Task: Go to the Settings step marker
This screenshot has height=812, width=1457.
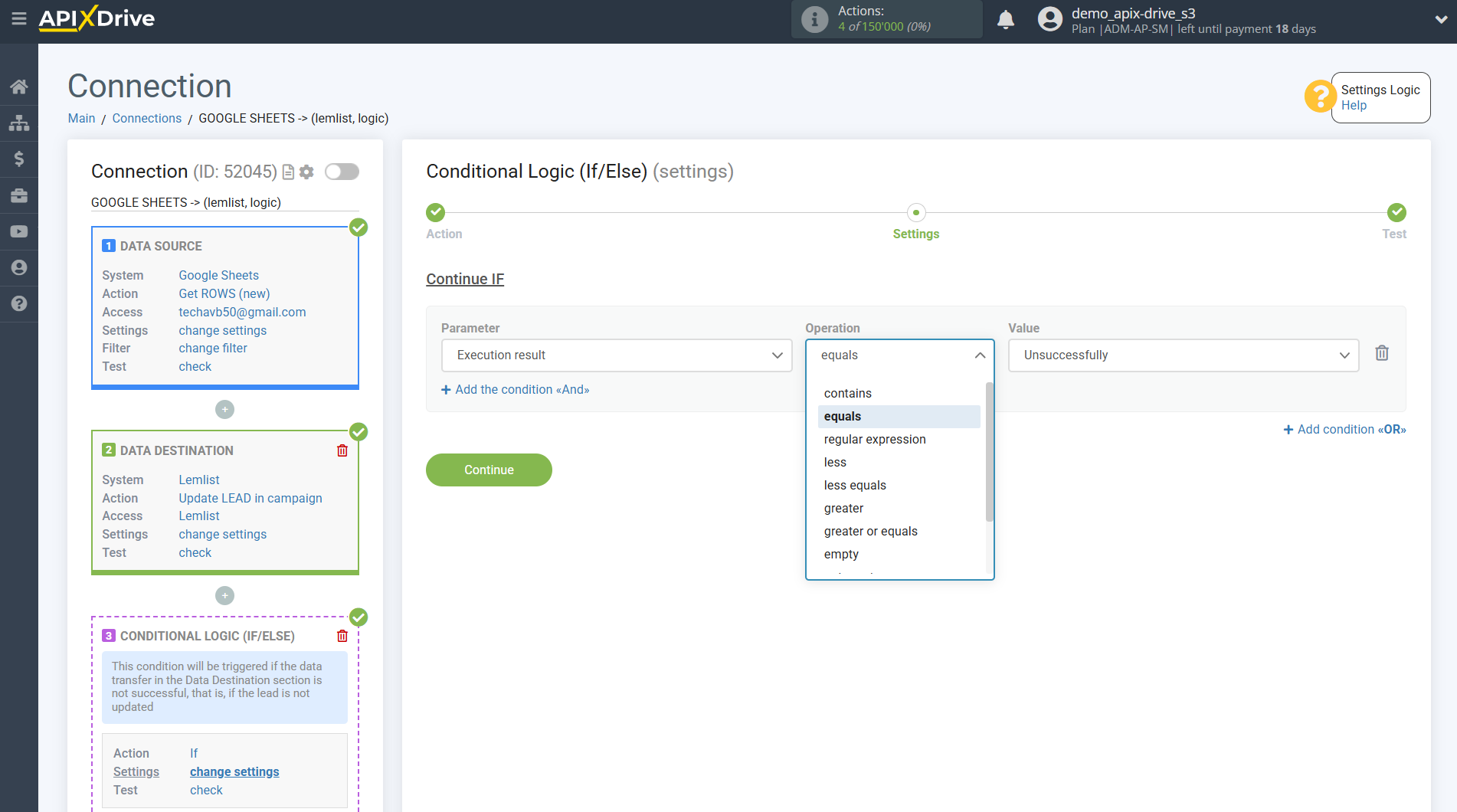Action: [x=916, y=212]
